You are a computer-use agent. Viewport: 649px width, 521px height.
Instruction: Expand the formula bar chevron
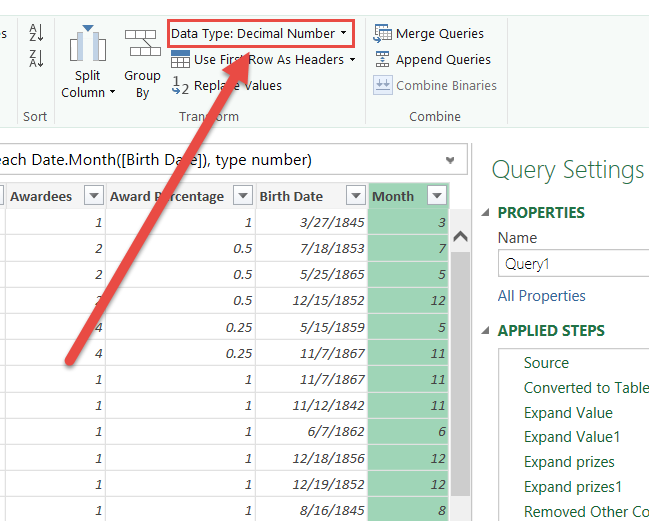click(450, 160)
